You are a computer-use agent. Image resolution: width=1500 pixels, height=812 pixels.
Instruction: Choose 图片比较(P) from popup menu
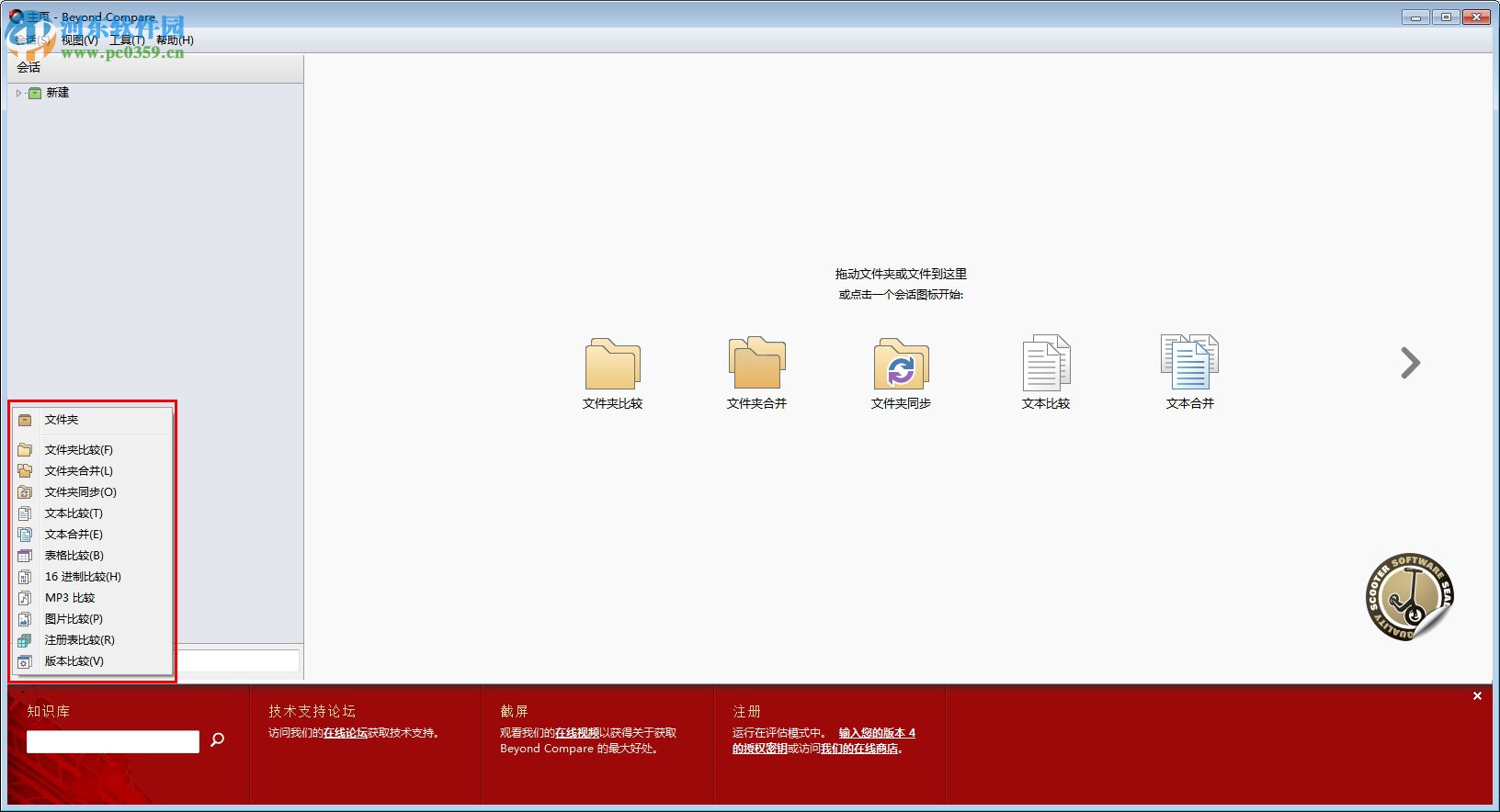(93, 619)
